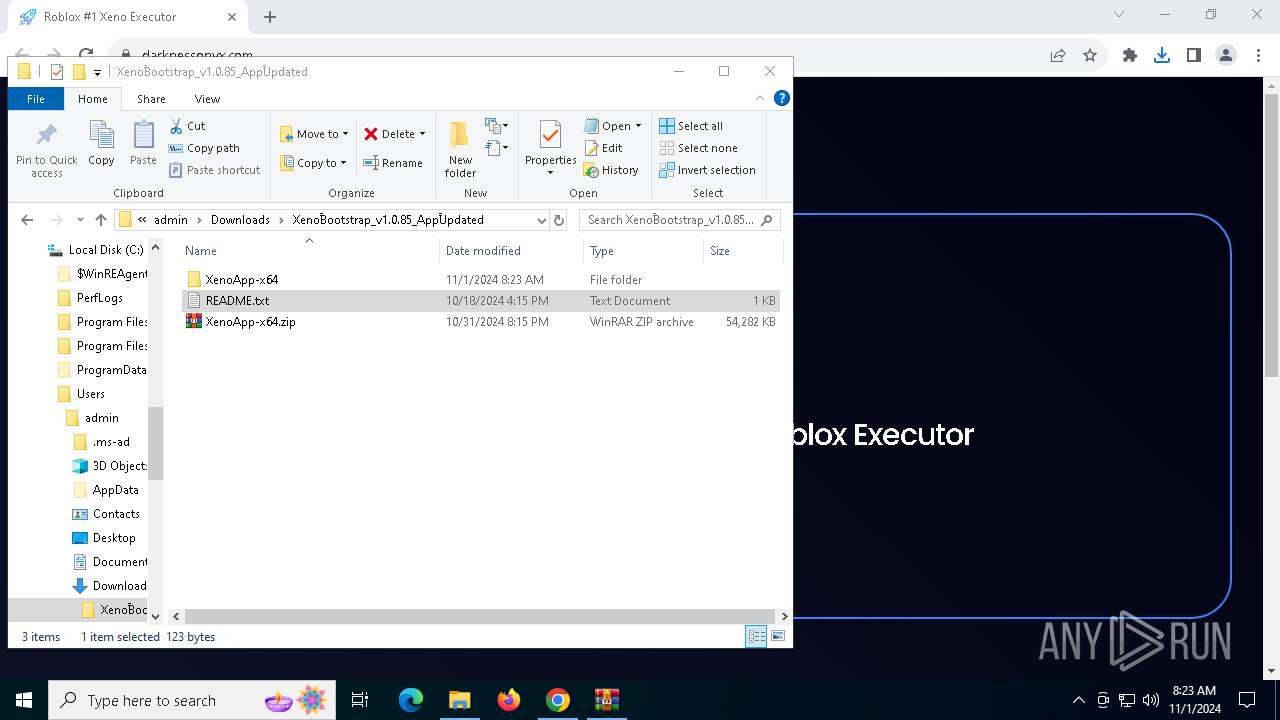Go back in Explorer navigation
The width and height of the screenshot is (1280, 720).
coord(27,220)
